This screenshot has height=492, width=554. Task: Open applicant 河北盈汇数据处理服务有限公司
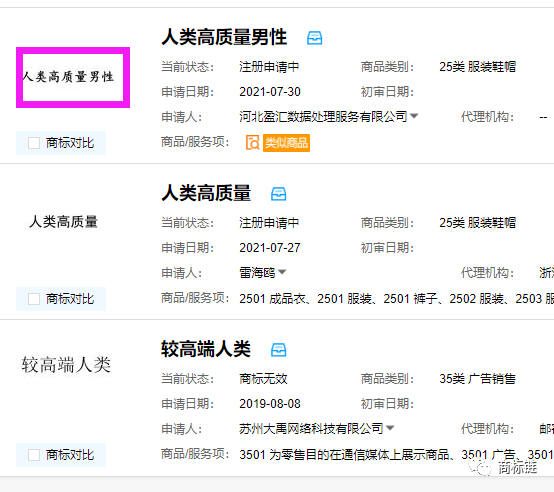click(x=323, y=116)
